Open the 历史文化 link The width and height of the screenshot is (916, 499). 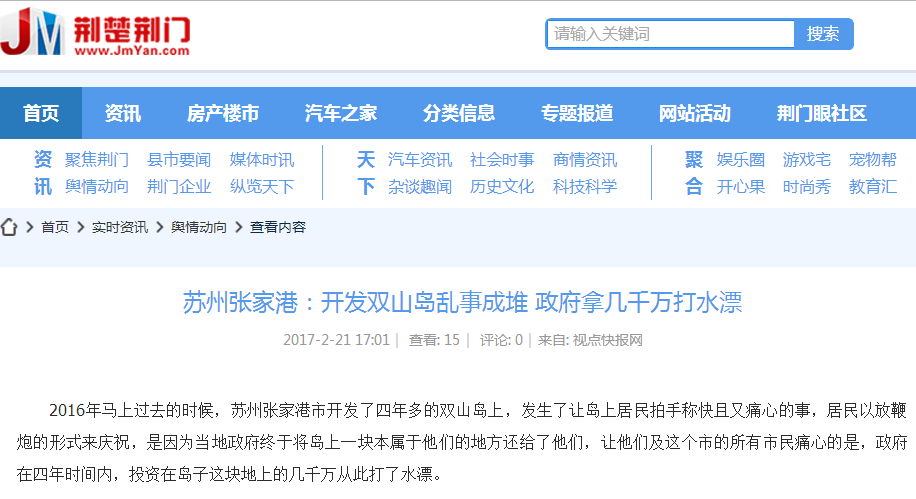coord(502,187)
